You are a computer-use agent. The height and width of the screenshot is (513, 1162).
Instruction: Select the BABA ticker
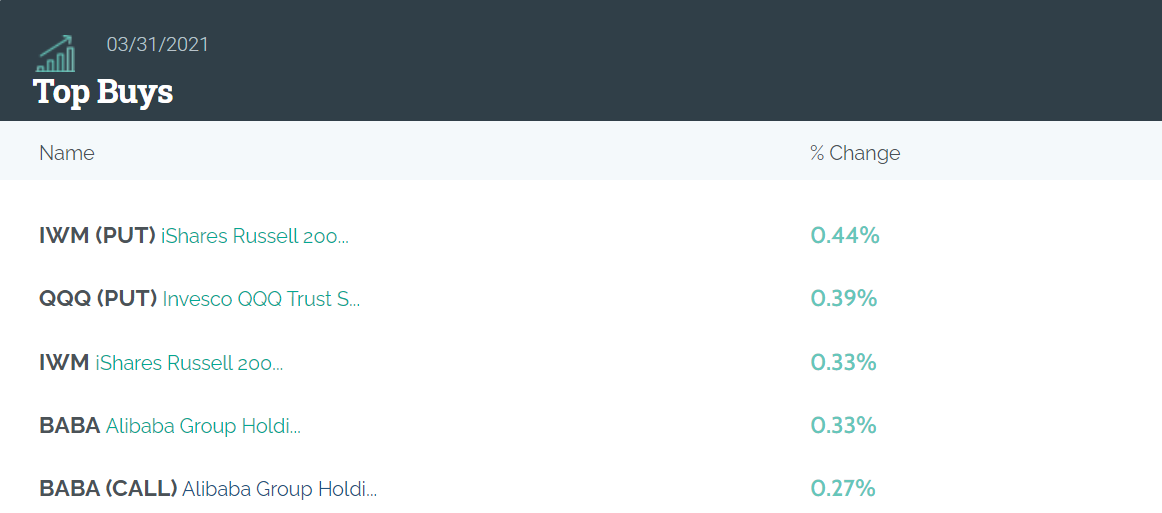click(x=70, y=426)
